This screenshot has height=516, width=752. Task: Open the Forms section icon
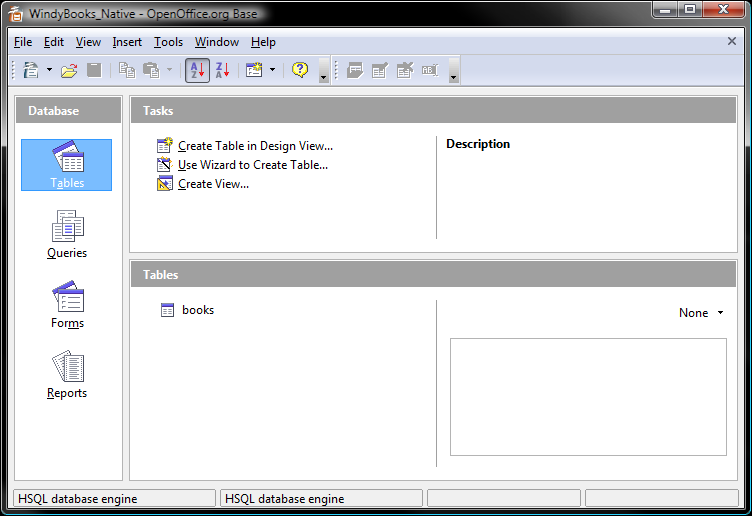(67, 304)
